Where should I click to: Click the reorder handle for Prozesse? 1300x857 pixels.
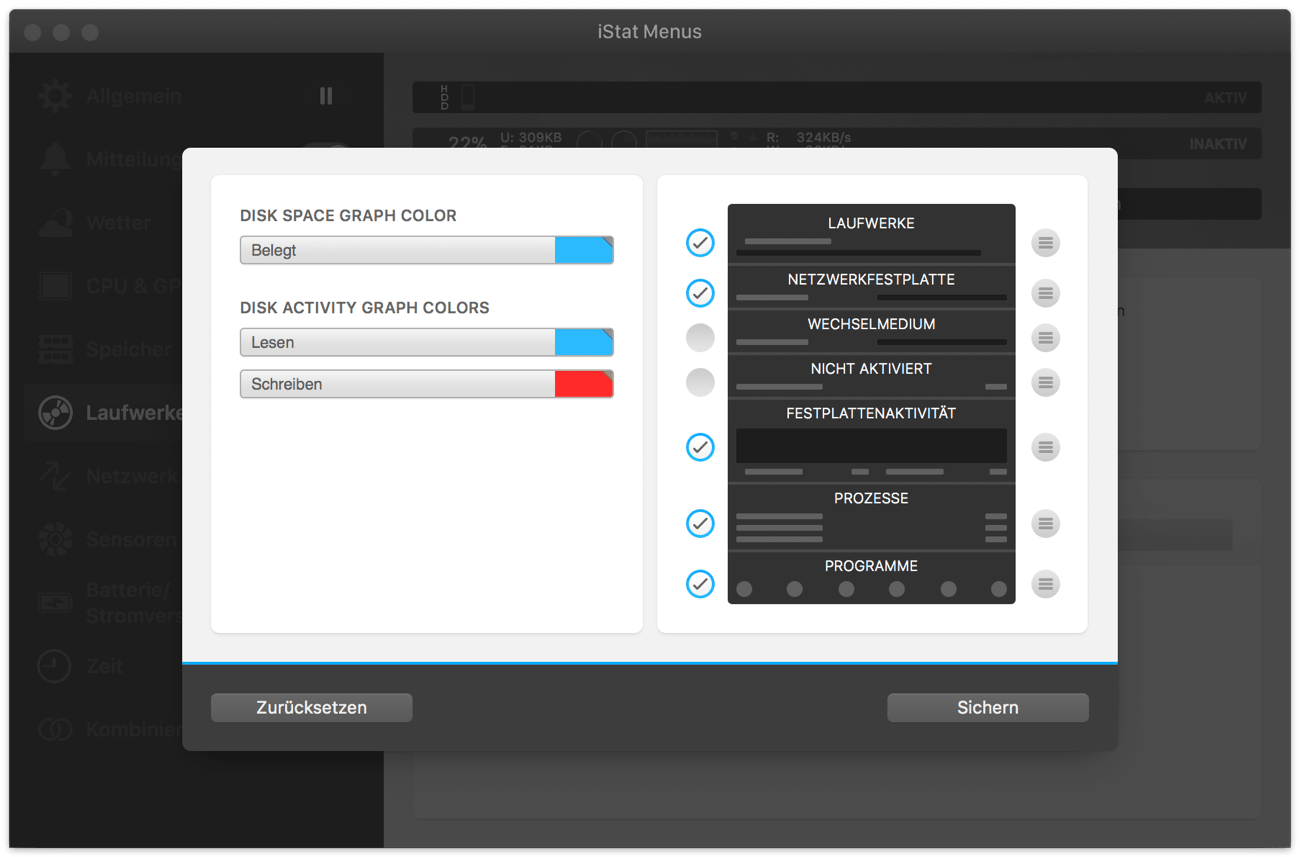(x=1045, y=523)
